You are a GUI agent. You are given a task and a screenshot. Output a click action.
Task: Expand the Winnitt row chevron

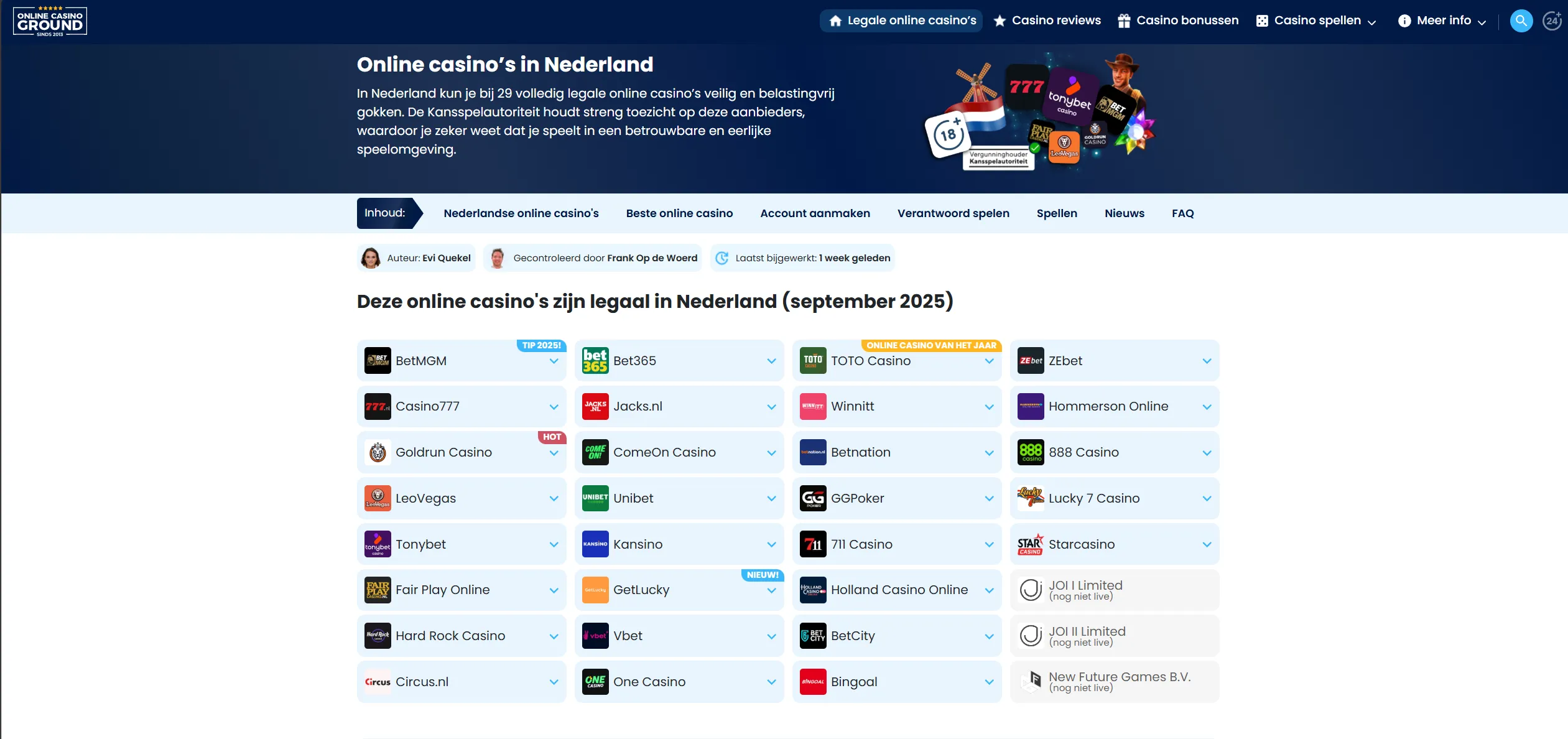pyautogui.click(x=989, y=407)
